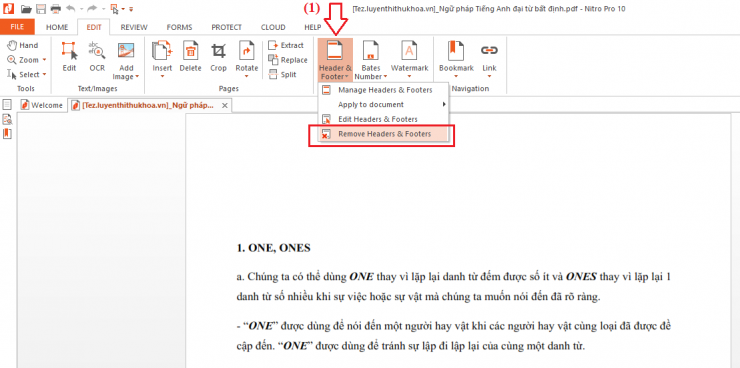The image size is (740, 368).
Task: Select the Hand tool
Action: pyautogui.click(x=23, y=45)
